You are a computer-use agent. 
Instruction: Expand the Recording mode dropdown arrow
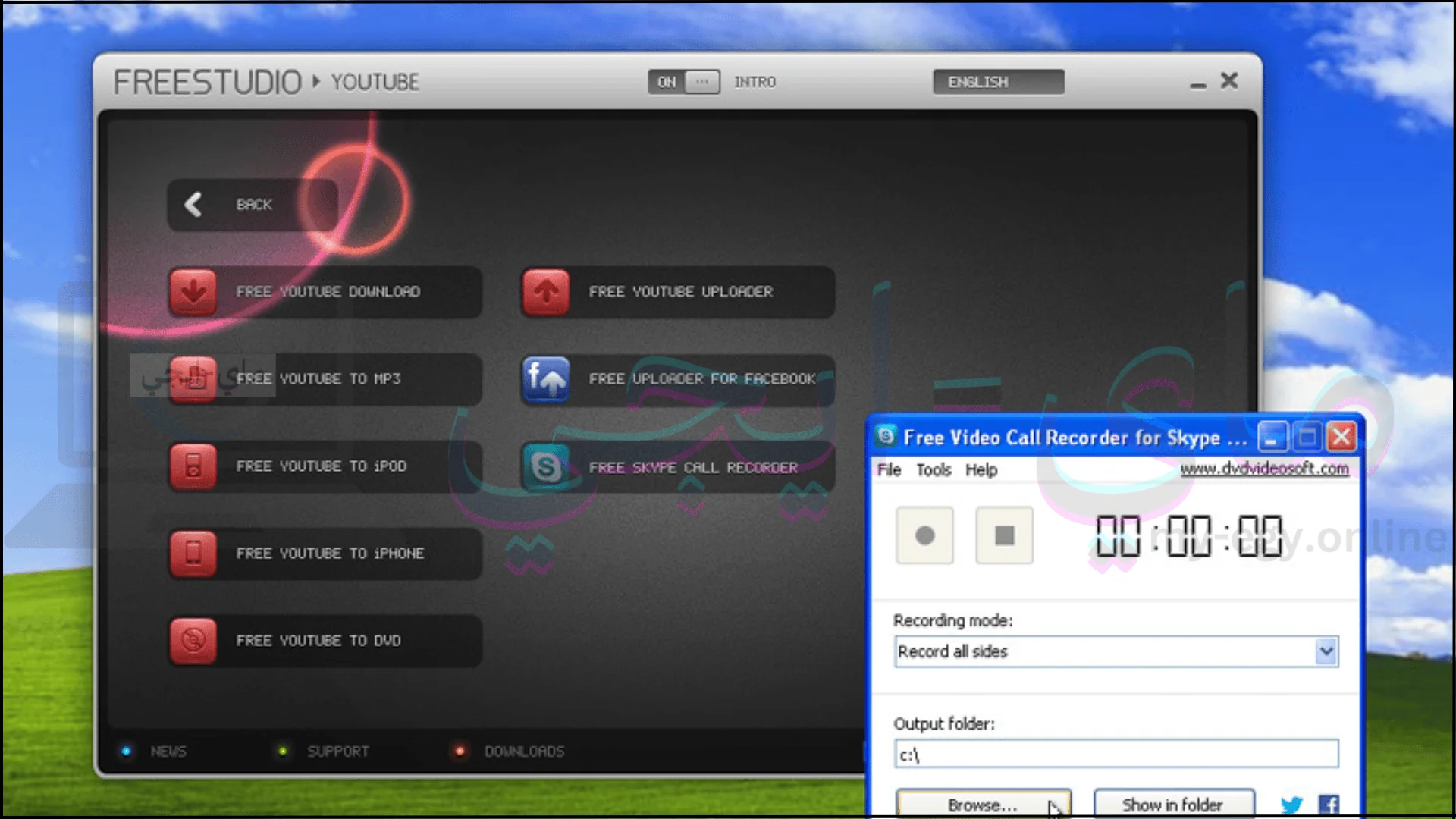1326,651
